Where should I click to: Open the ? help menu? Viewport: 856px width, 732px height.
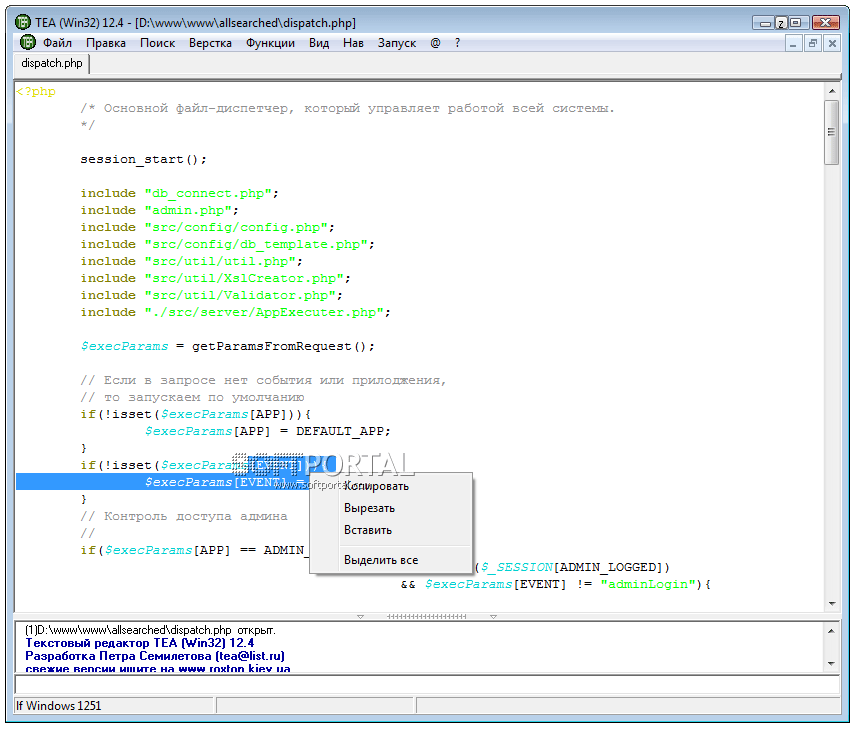pos(457,43)
